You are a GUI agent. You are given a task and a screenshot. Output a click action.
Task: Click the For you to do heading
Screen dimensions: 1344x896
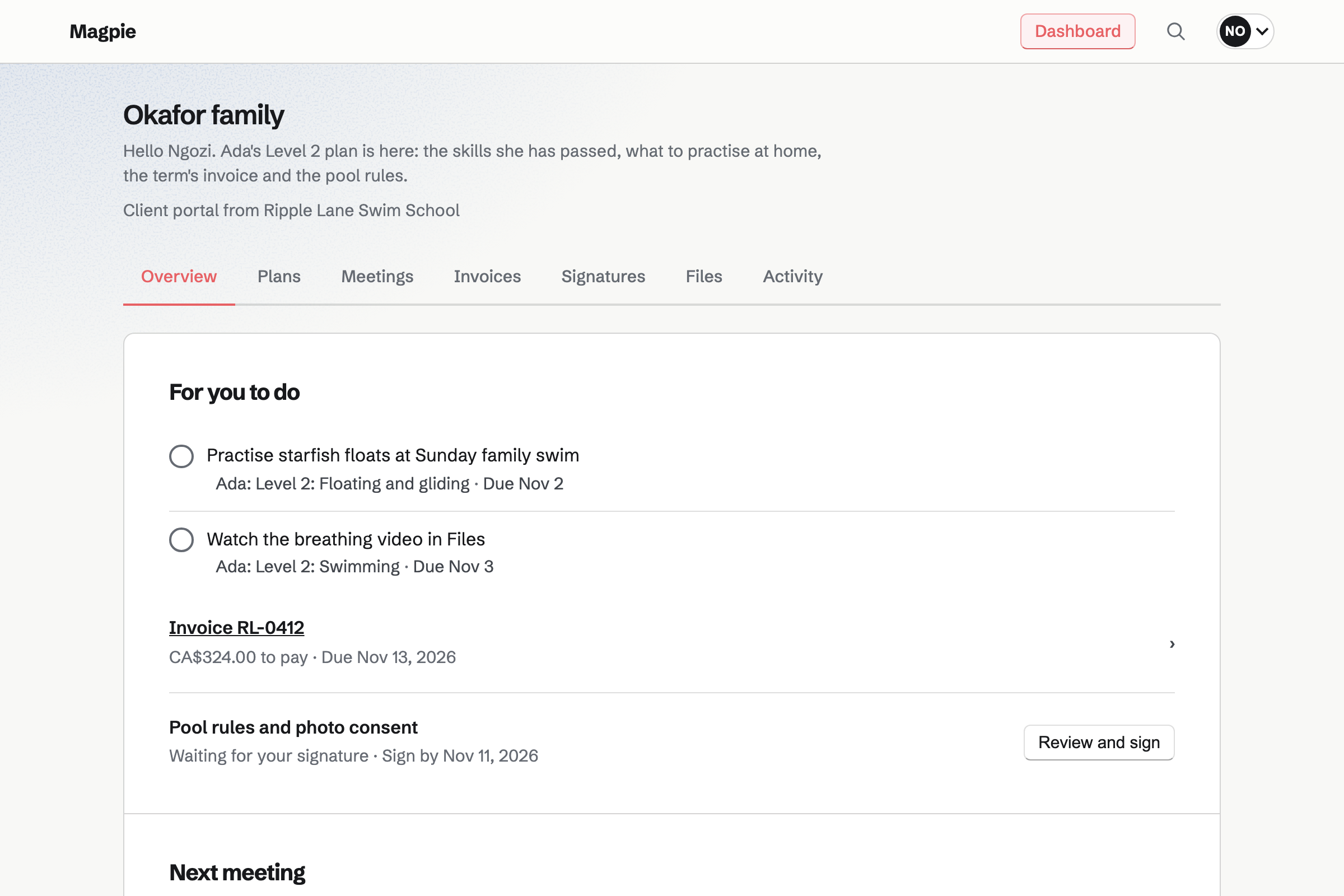click(x=234, y=393)
